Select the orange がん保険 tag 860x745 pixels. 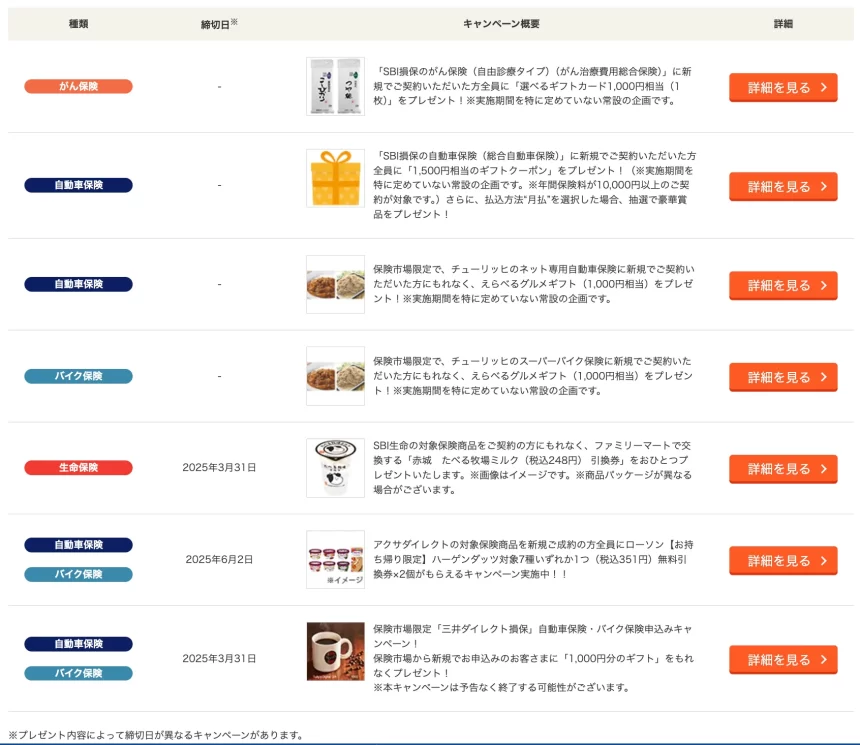[x=78, y=86]
